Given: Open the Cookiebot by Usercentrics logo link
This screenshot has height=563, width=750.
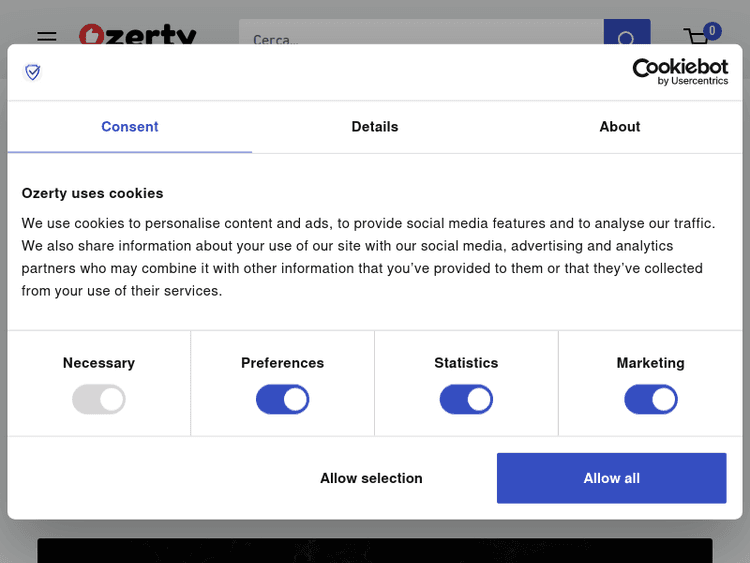Looking at the screenshot, I should 680,72.
